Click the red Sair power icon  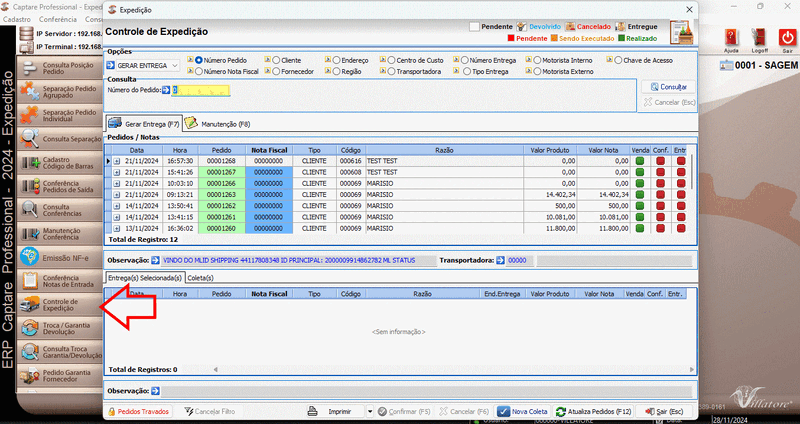(x=787, y=40)
